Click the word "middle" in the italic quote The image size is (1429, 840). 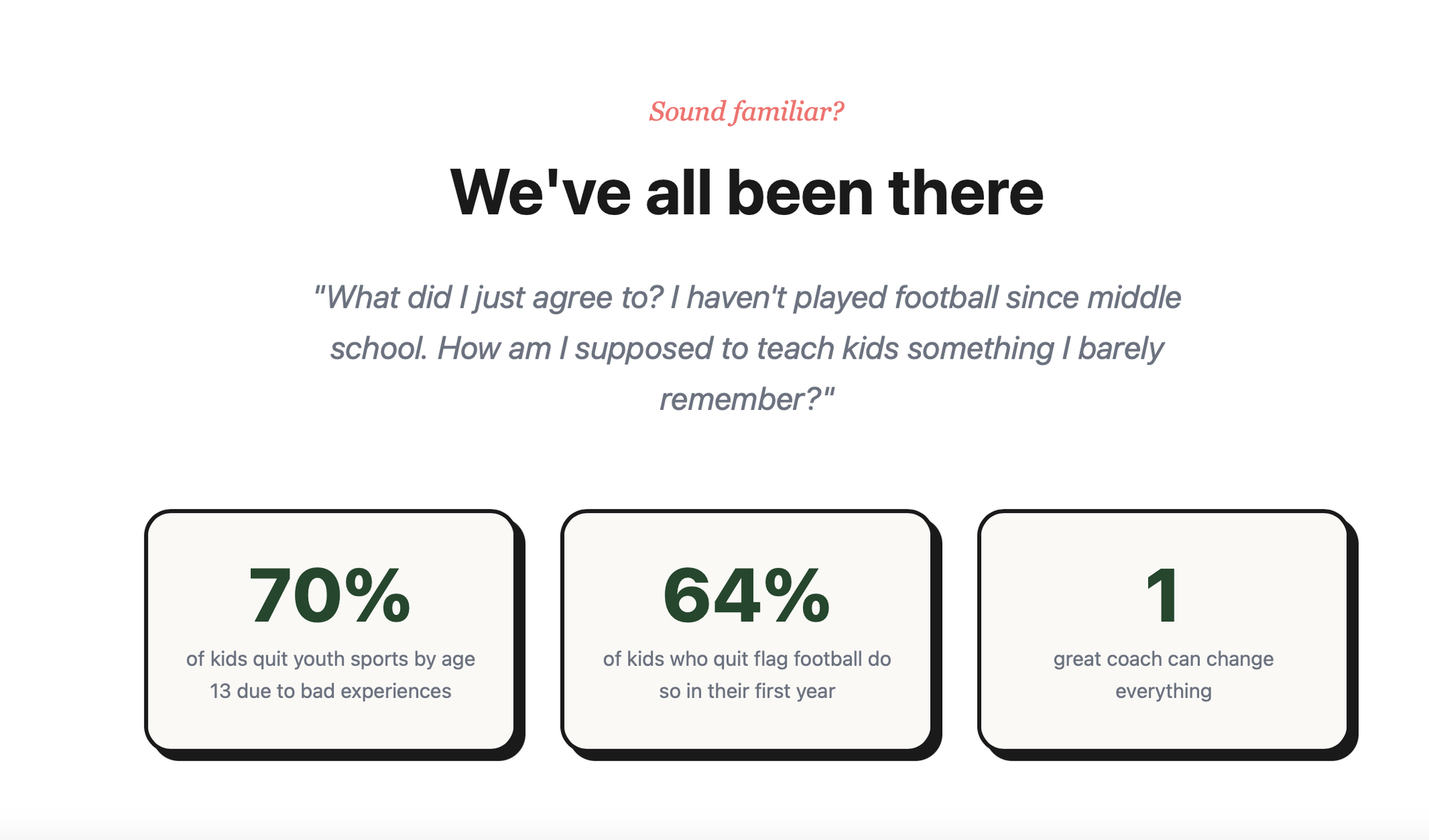coord(1135,298)
